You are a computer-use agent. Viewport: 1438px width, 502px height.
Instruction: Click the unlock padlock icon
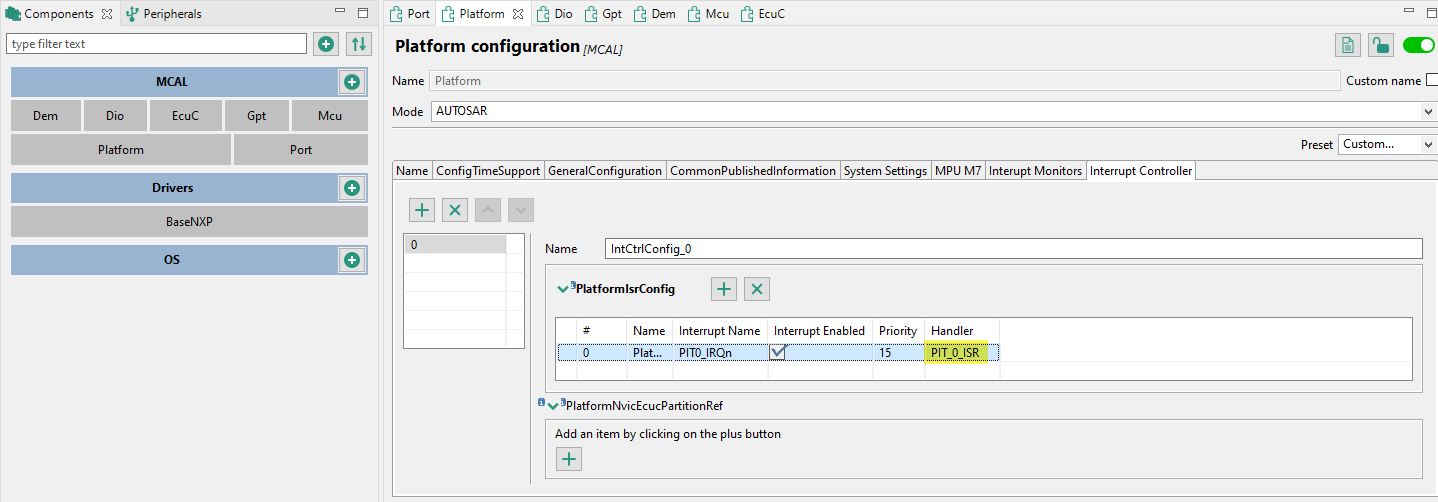pyautogui.click(x=1380, y=45)
